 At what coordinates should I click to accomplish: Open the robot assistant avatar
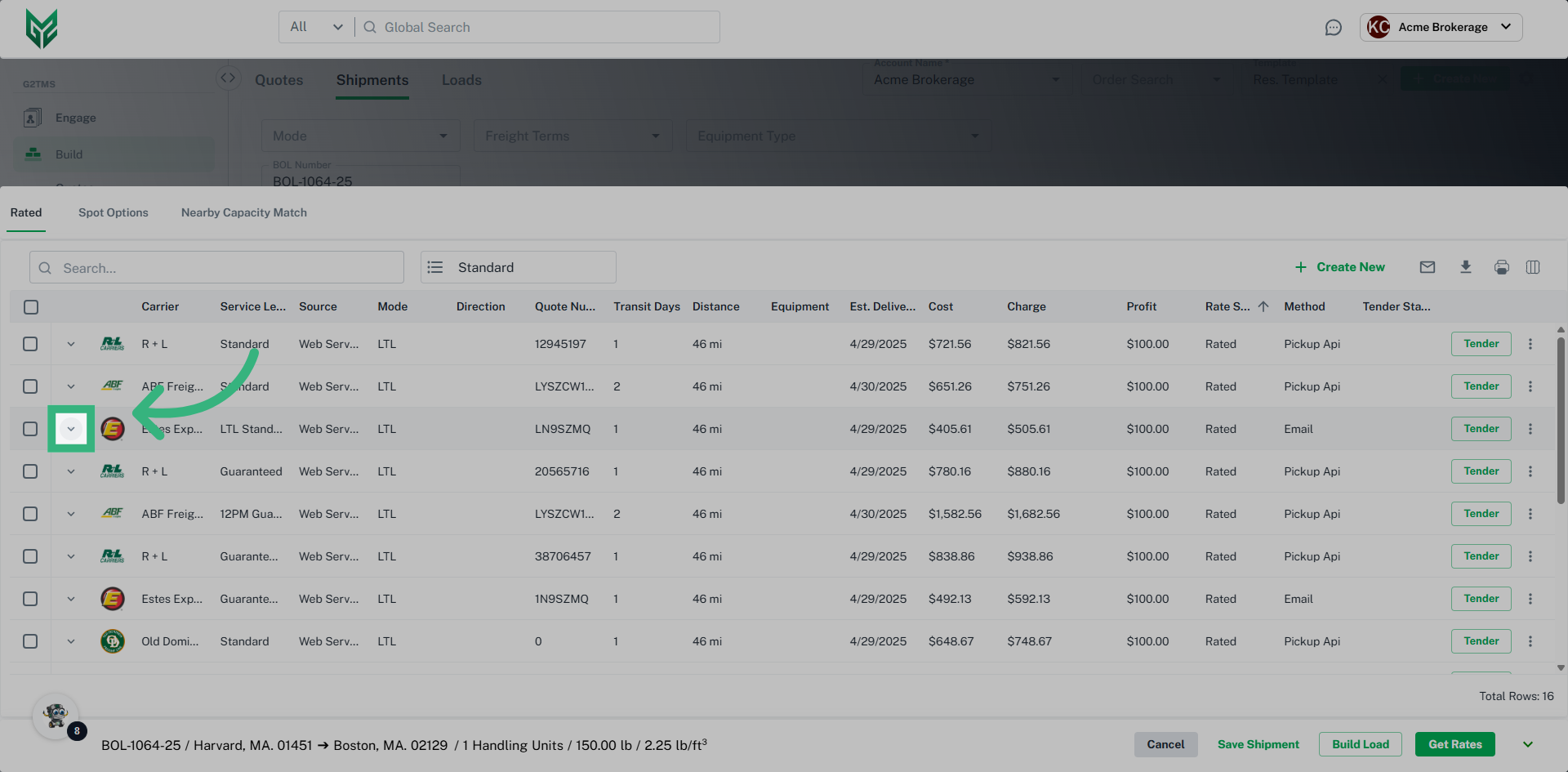click(x=56, y=716)
